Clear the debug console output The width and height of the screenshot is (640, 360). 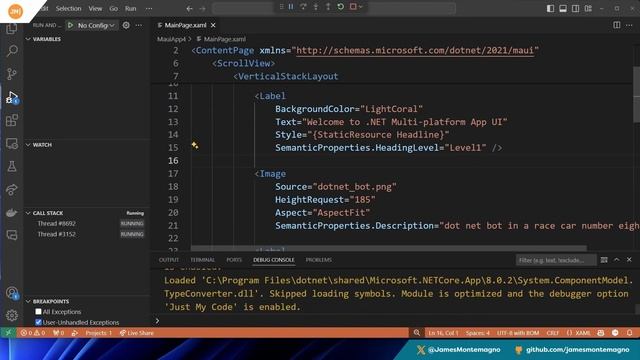click(x=604, y=260)
